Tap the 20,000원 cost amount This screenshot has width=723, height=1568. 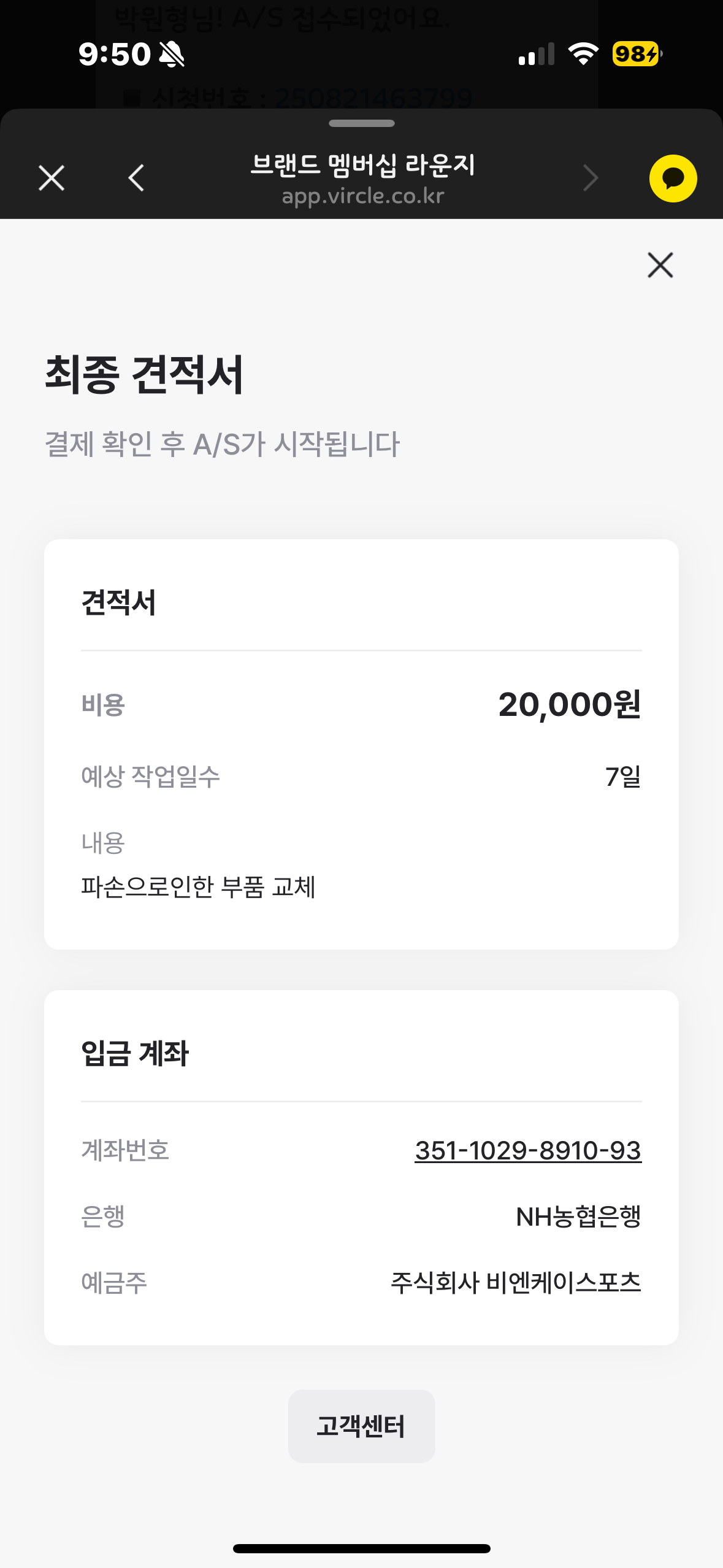(569, 704)
